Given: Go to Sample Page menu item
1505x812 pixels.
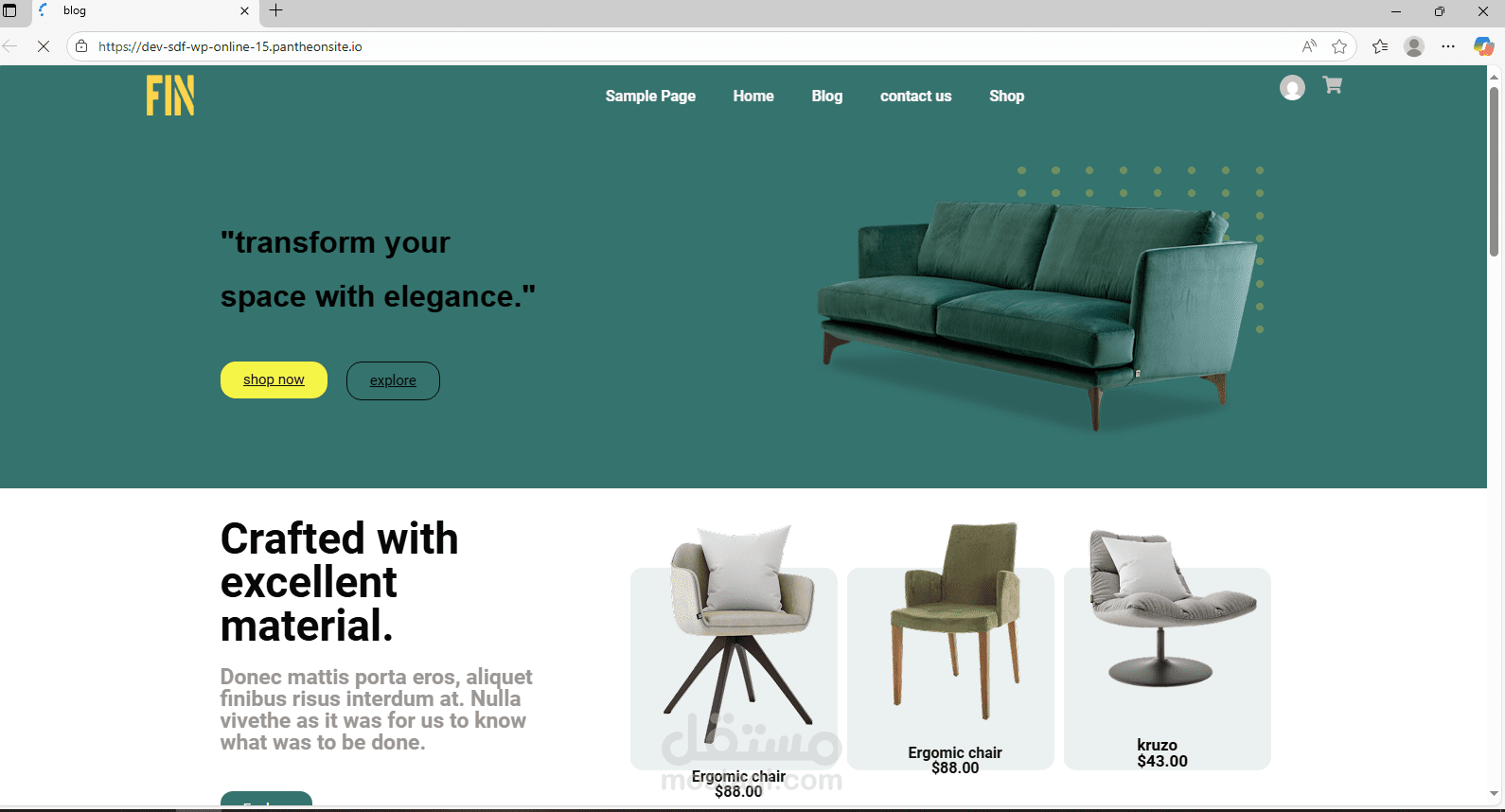Looking at the screenshot, I should [650, 96].
